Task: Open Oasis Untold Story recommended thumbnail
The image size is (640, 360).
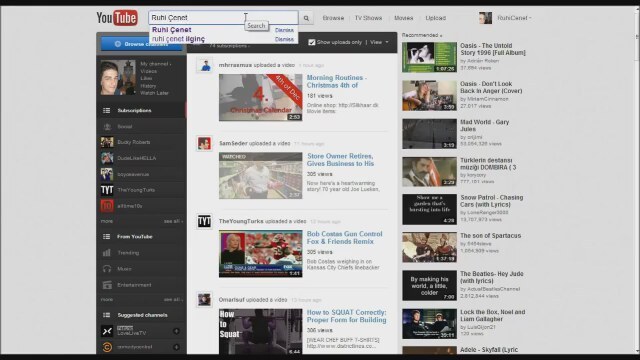Action: [x=429, y=57]
